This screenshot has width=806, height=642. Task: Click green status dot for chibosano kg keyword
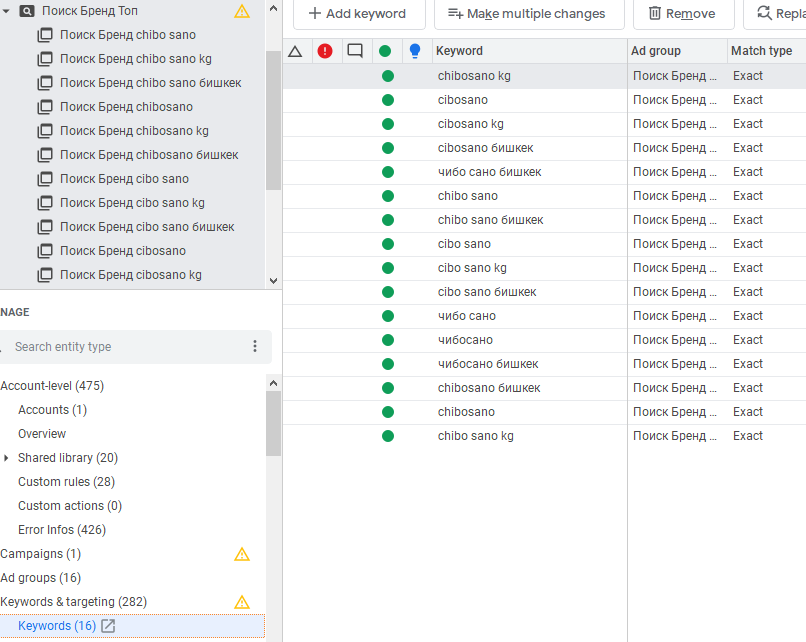(388, 76)
